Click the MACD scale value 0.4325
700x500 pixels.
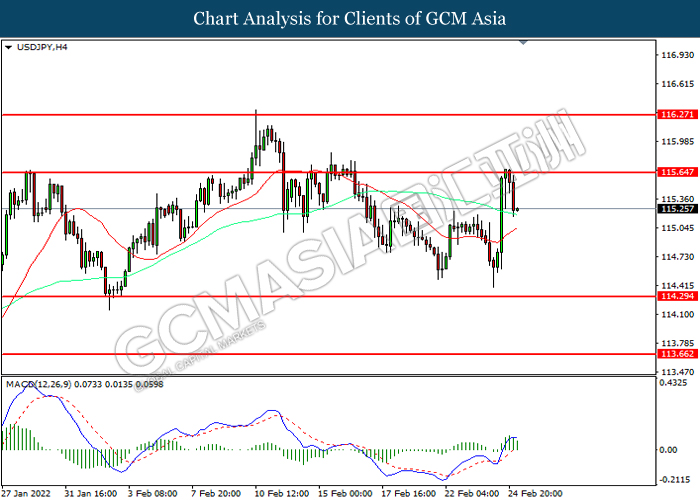point(673,383)
